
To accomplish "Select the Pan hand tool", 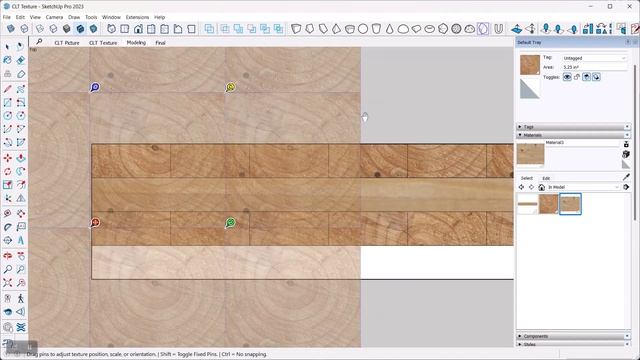I will [20, 256].
